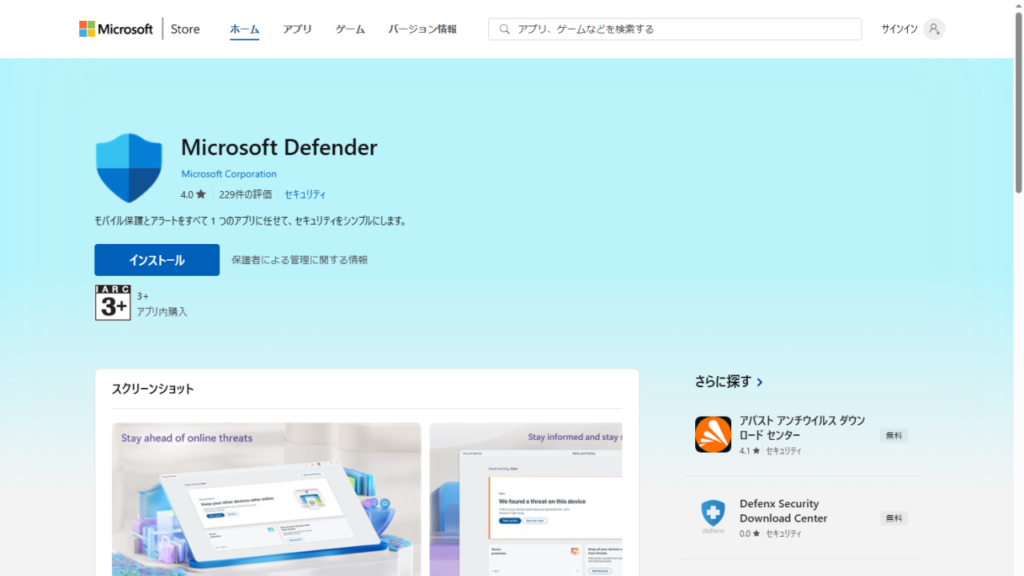Click the Microsoft Defender title text
This screenshot has height=576, width=1024.
(279, 148)
